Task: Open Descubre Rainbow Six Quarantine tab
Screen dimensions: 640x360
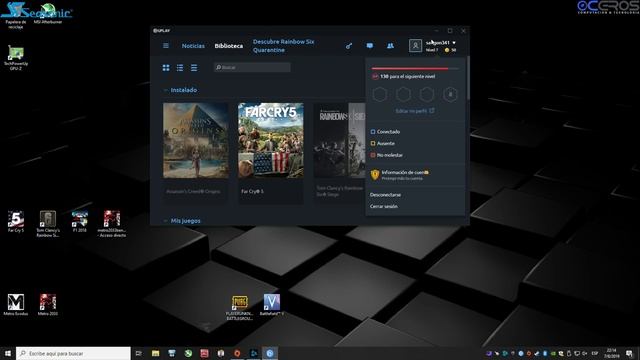Action: 284,46
